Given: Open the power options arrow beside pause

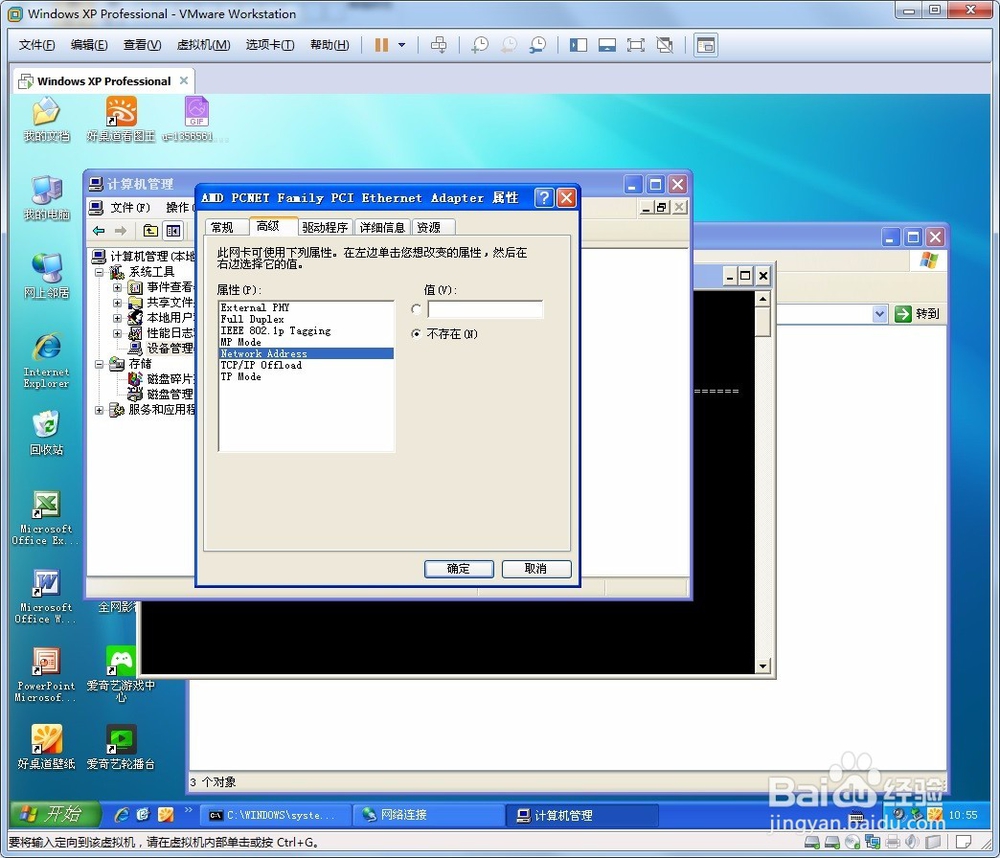Looking at the screenshot, I should click(x=402, y=45).
